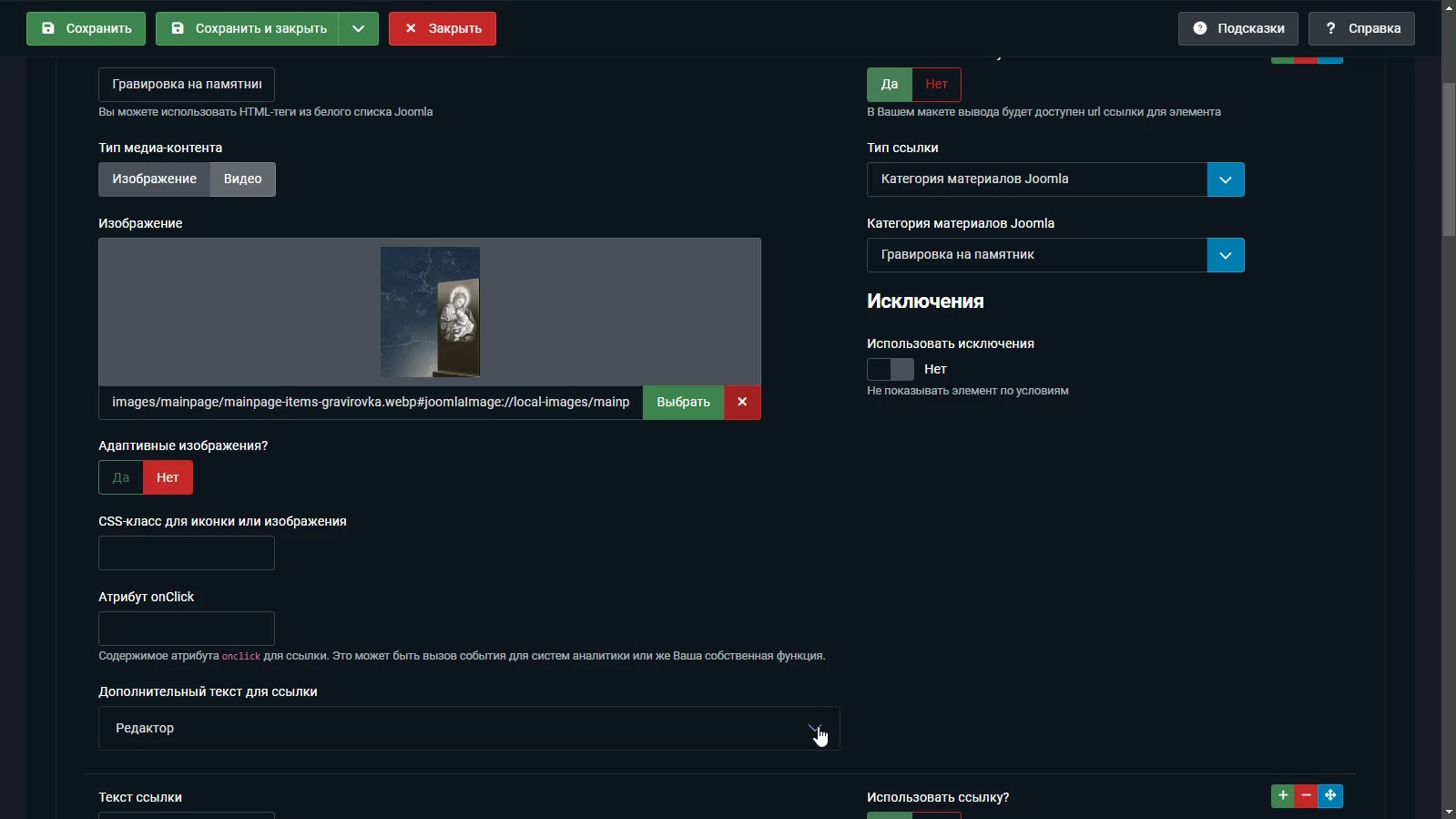Set adaptive images to Да
The image size is (1456, 819).
[x=121, y=477]
